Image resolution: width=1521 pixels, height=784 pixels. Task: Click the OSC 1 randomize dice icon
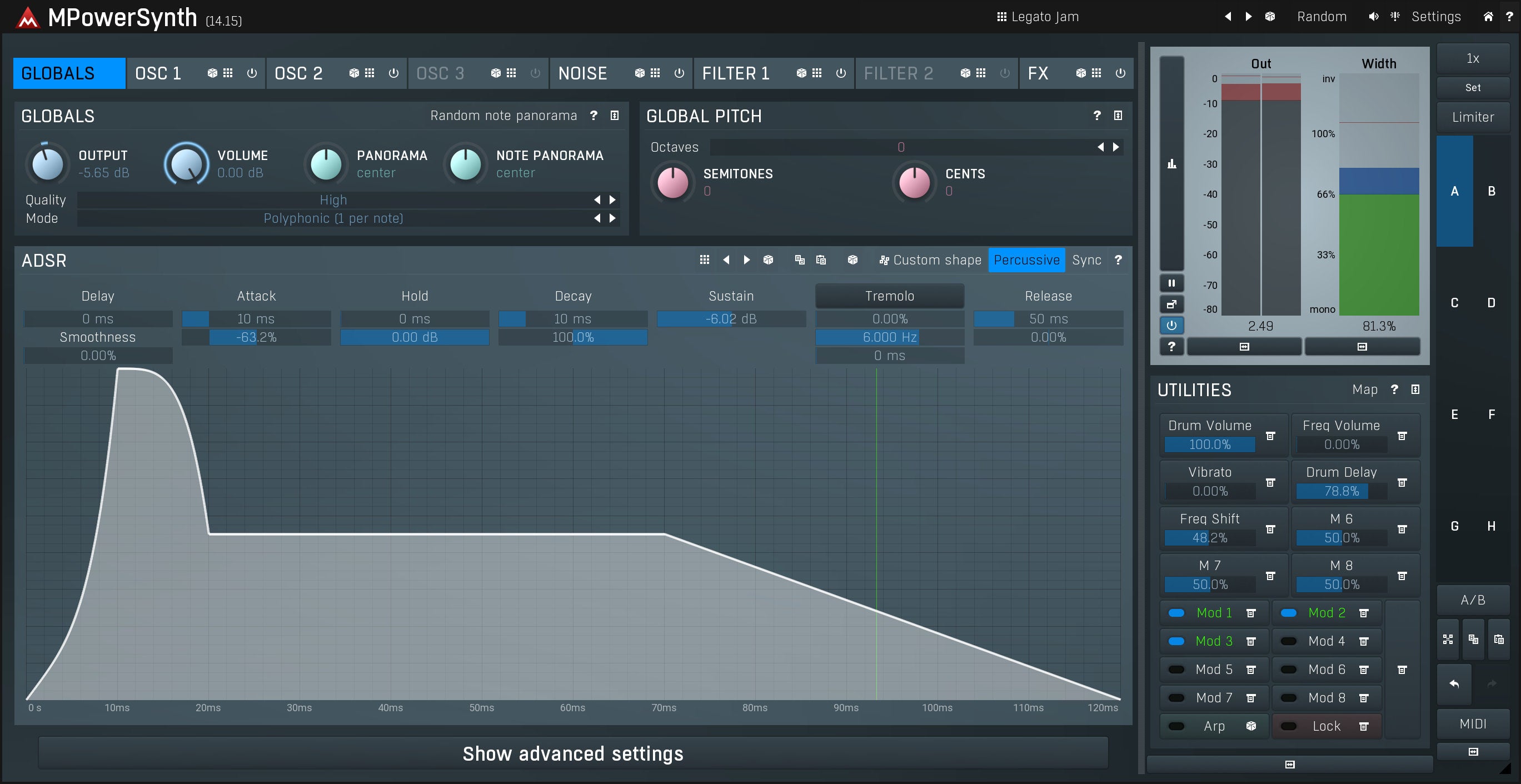click(x=212, y=73)
